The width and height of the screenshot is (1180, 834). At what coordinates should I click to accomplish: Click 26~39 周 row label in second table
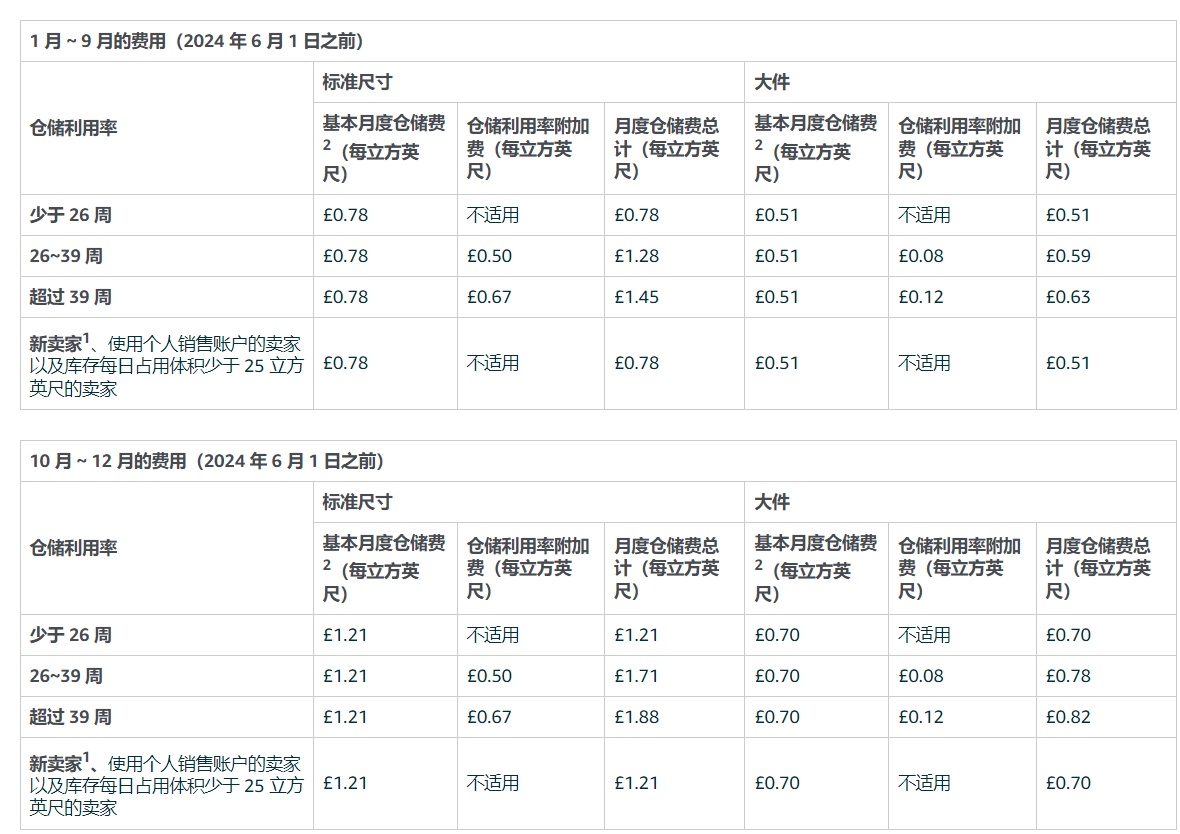point(66,676)
